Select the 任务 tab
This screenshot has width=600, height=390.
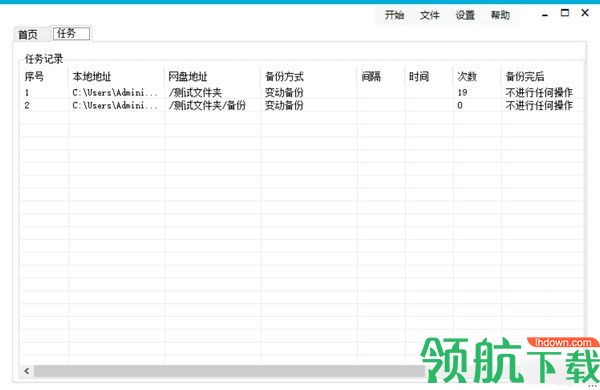[x=71, y=34]
